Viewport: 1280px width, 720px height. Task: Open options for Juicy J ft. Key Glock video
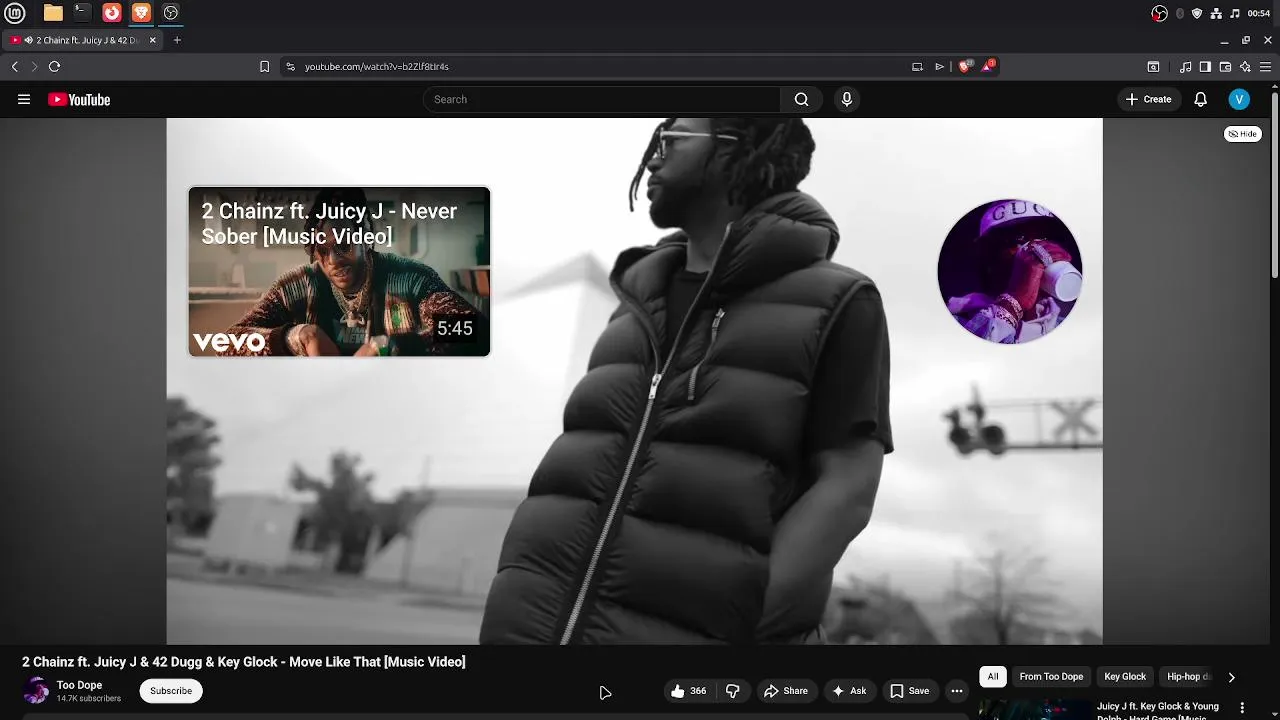click(1243, 708)
